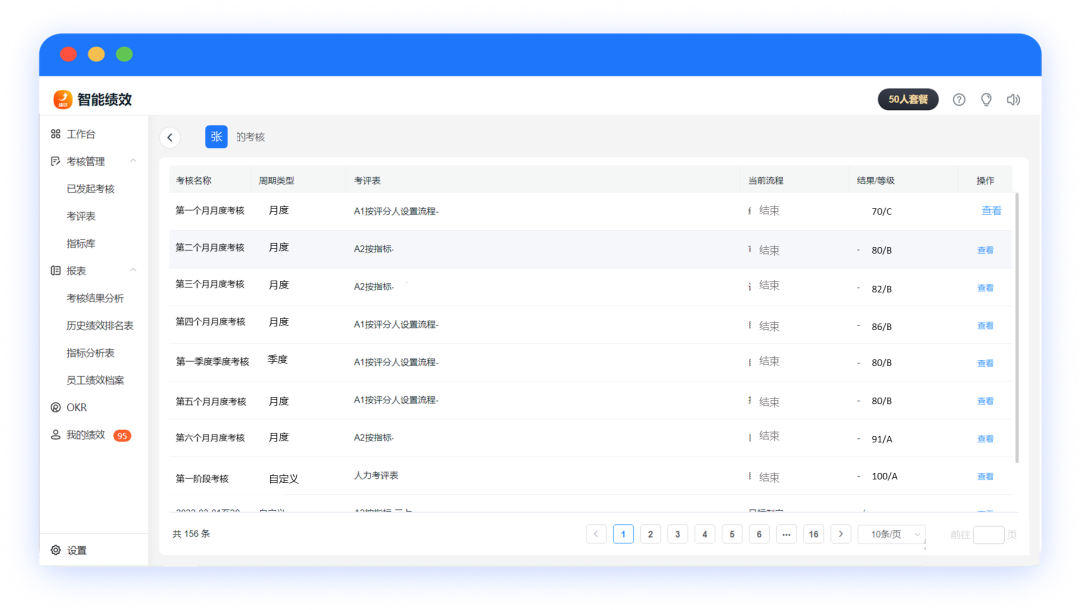
Task: Select page 4 in pagination
Action: pos(705,534)
